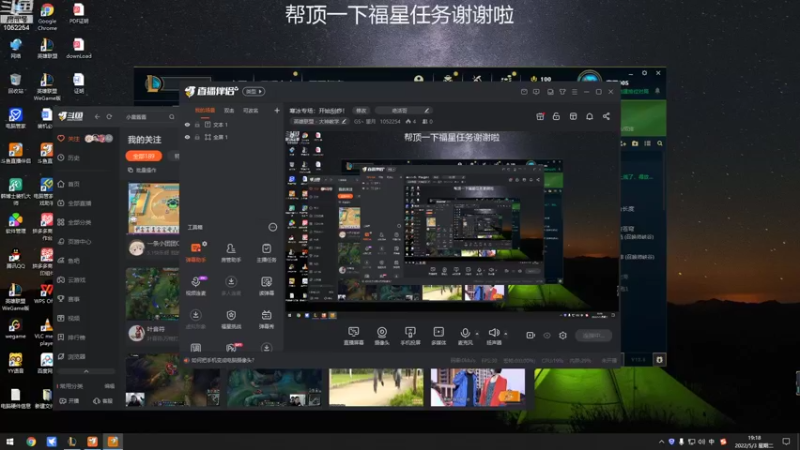This screenshot has width=800, height=450.
Task: Open the toolbox more options circle icon
Action: [x=273, y=227]
